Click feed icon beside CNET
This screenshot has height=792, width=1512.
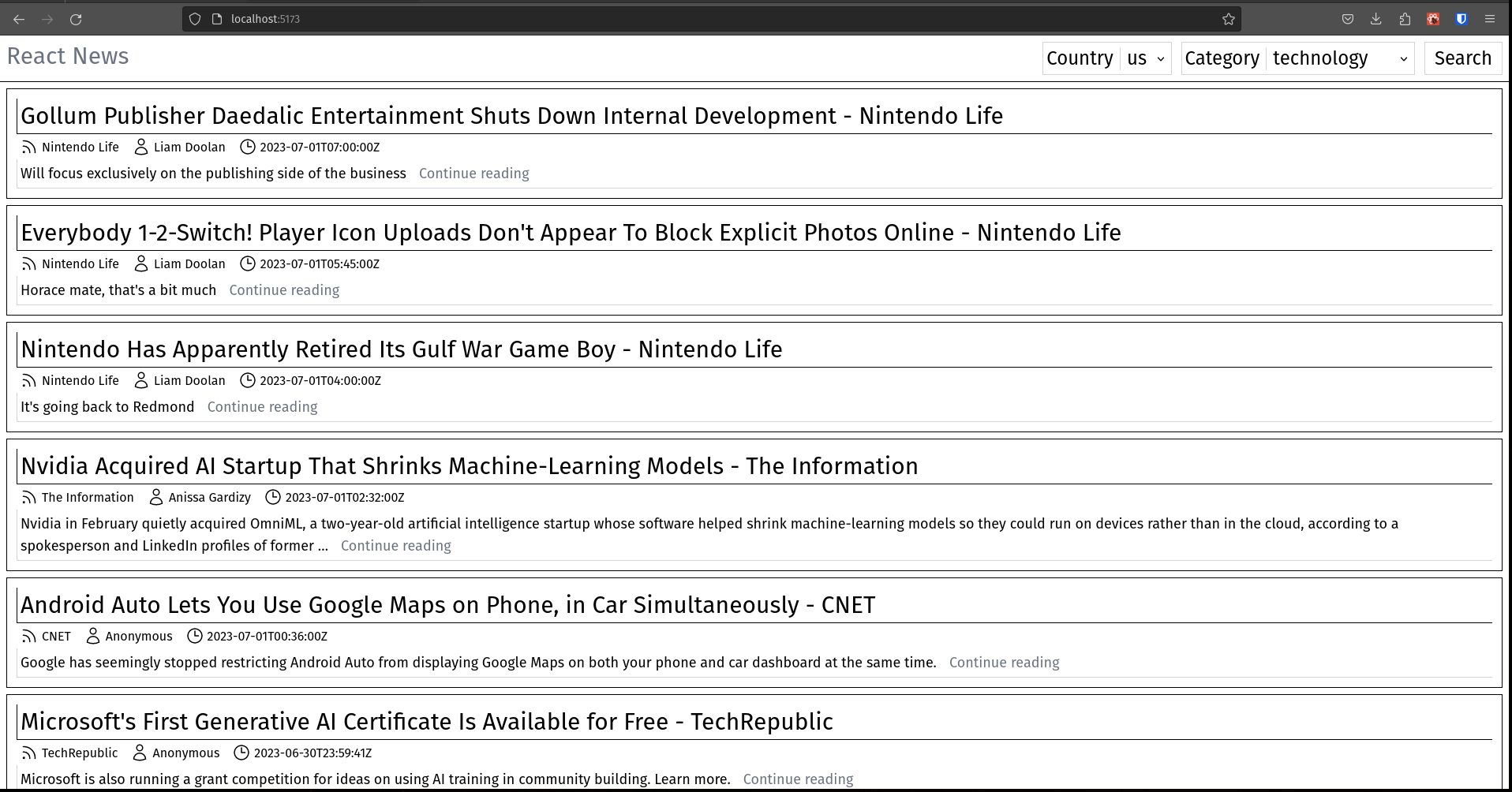(29, 637)
